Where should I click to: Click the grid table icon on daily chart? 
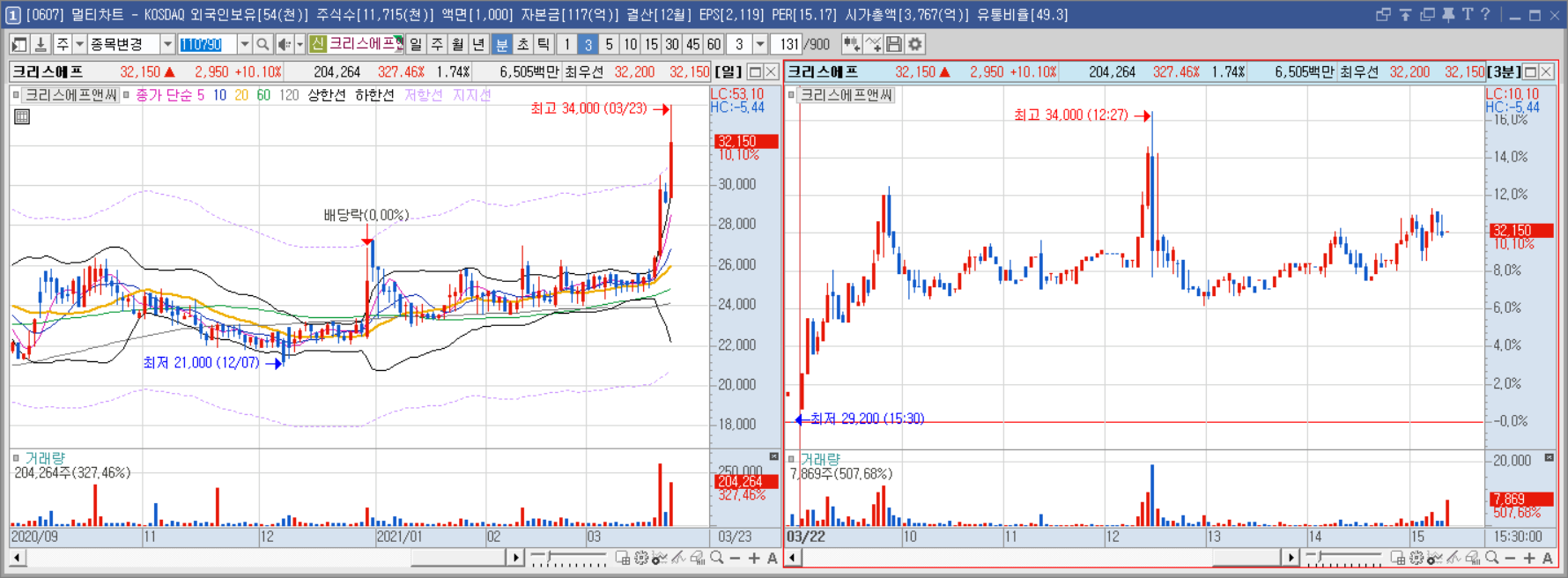22,116
